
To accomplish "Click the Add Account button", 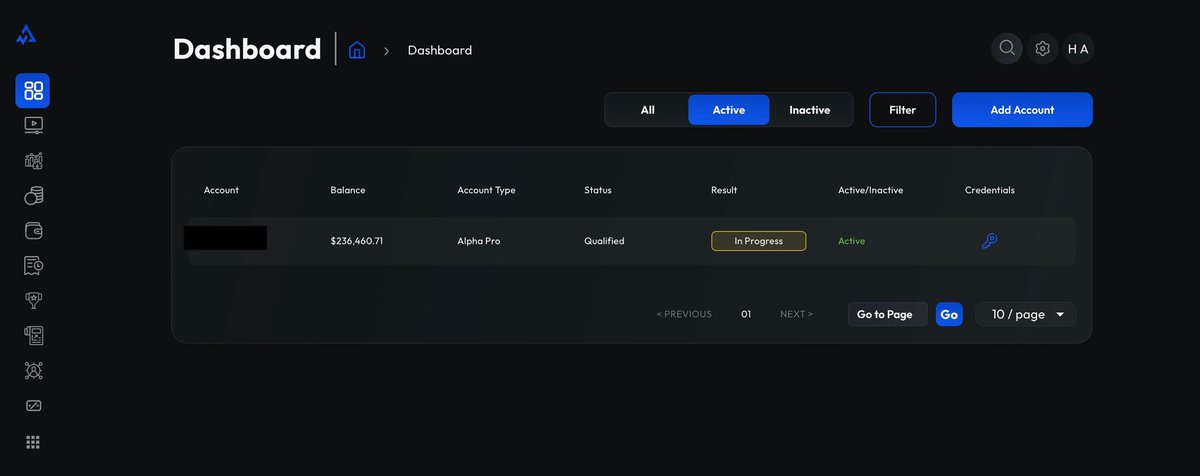I will coord(1022,110).
